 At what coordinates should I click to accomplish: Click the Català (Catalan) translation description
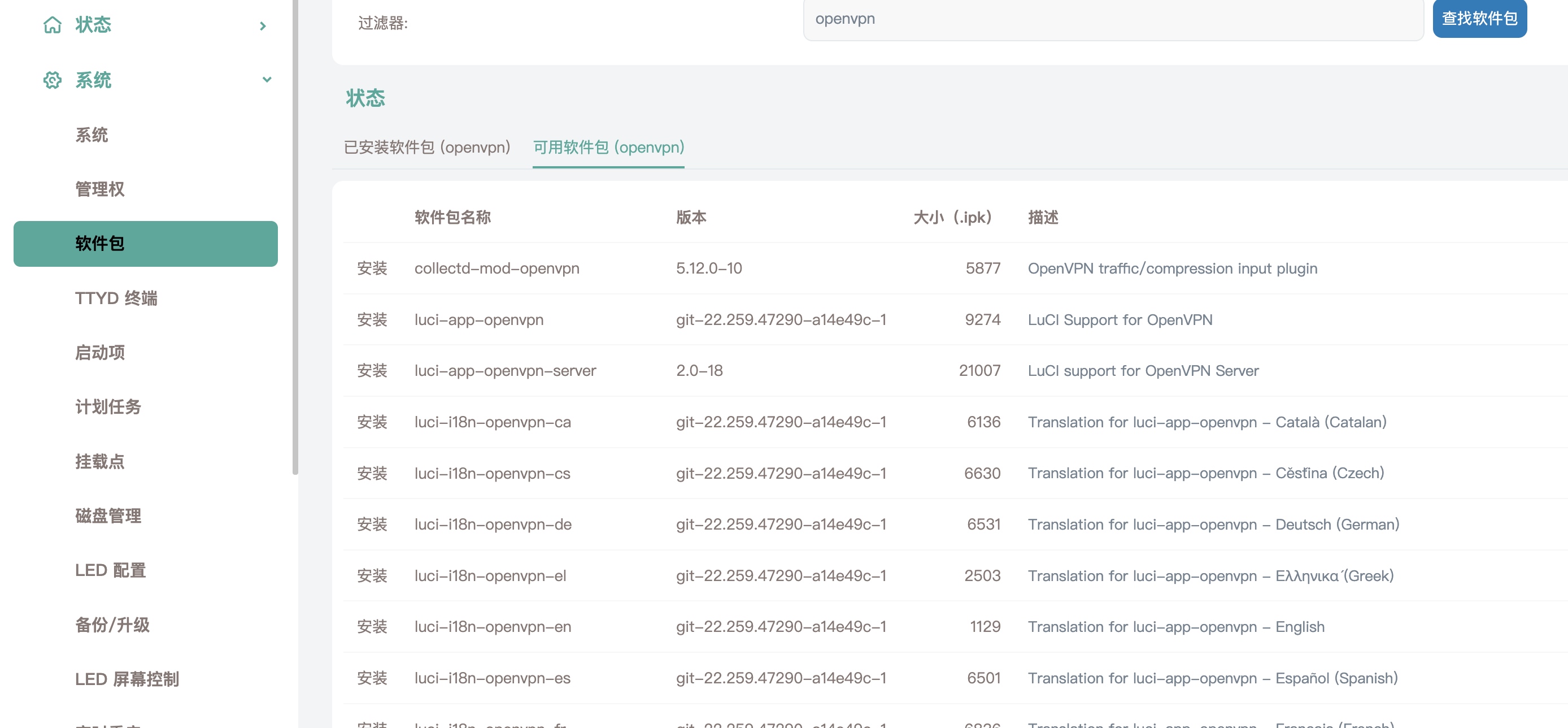[1207, 422]
